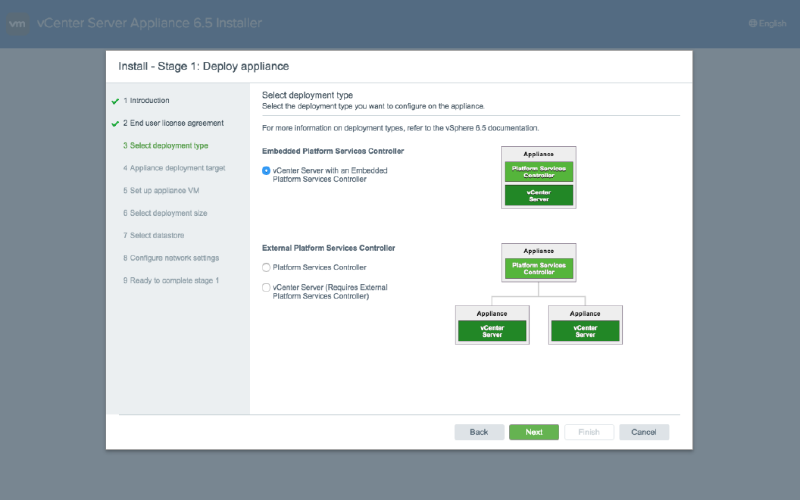Click the VMware vm logo icon
800x500 pixels.
pyautogui.click(x=17, y=24)
